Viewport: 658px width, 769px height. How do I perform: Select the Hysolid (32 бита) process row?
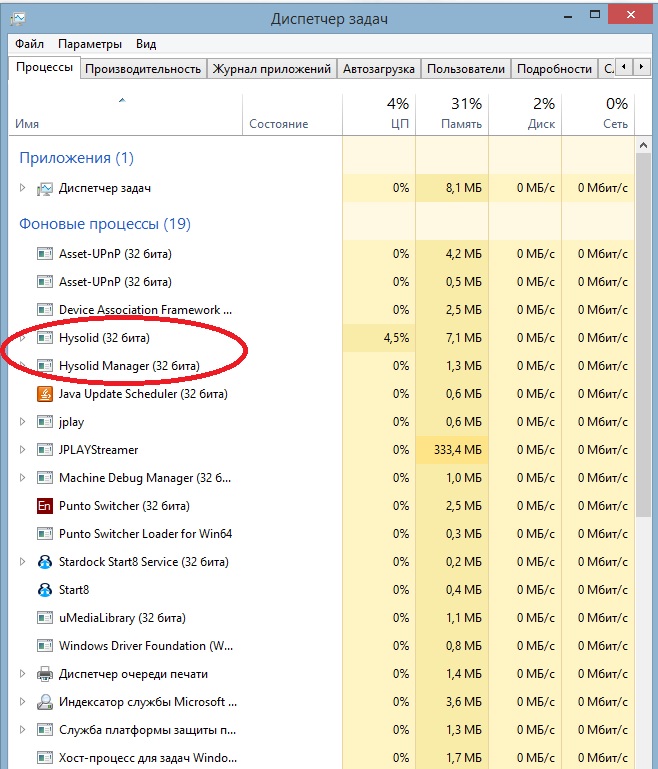pyautogui.click(x=321, y=338)
